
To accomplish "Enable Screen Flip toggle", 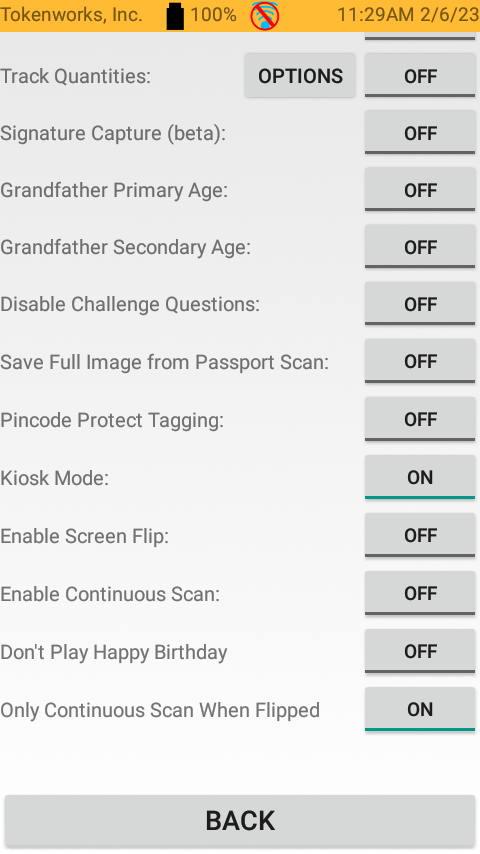I will pyautogui.click(x=420, y=535).
